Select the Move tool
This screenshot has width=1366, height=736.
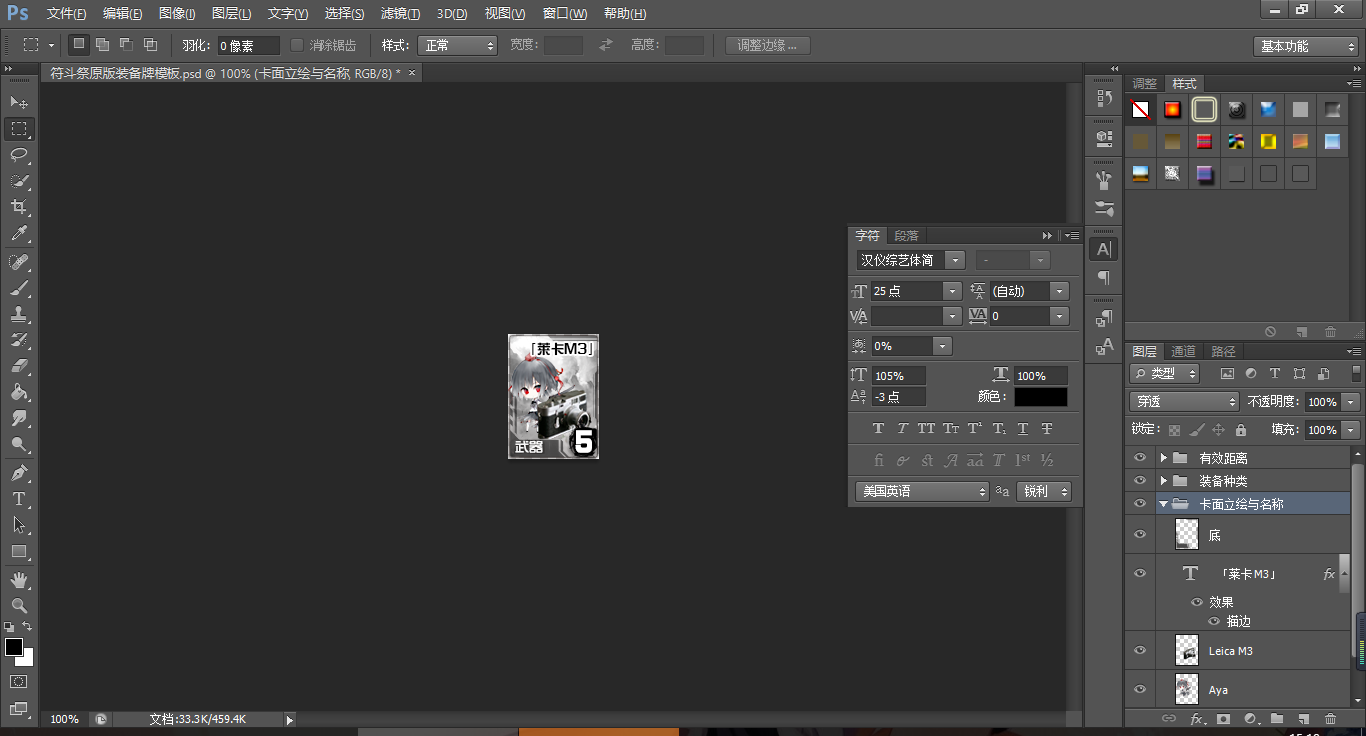19,102
